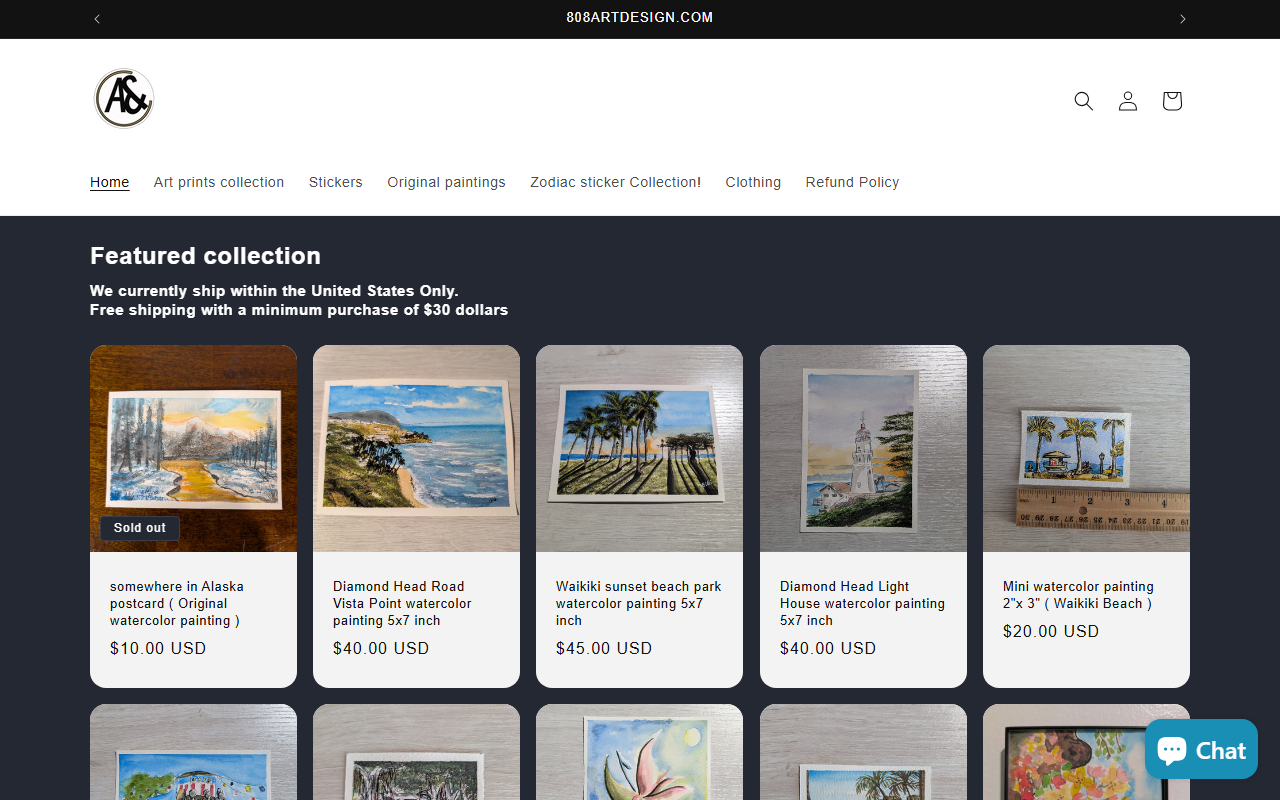This screenshot has width=1280, height=800.
Task: Open Art prints collection menu item
Action: tap(219, 182)
